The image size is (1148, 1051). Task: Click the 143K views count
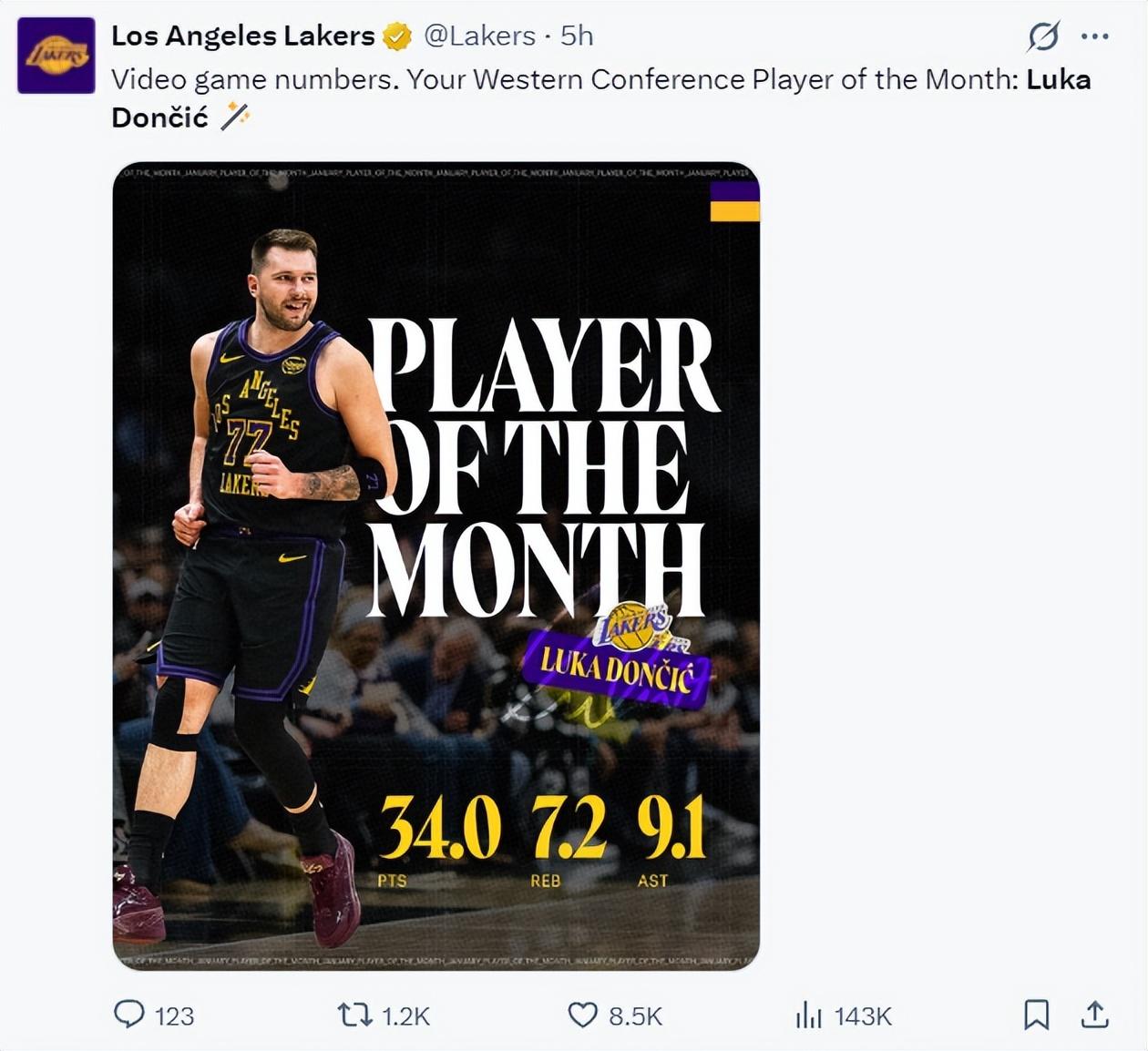863,1016
